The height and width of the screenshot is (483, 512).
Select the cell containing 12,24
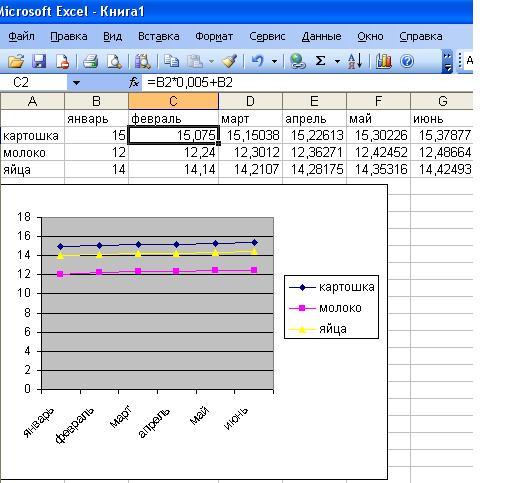click(x=173, y=153)
